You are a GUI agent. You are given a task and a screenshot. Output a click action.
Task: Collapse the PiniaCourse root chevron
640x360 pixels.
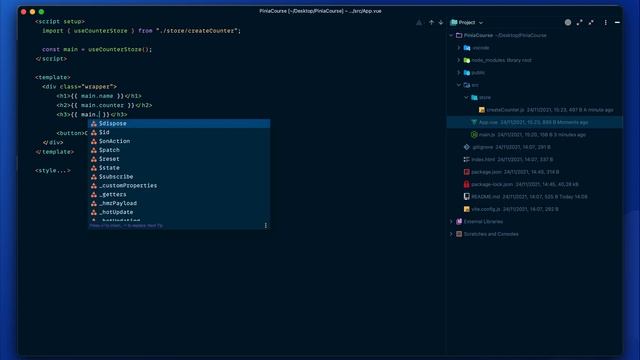pos(451,36)
